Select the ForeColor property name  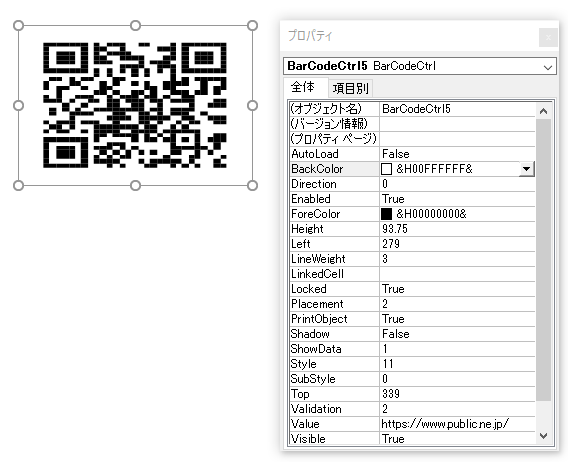point(334,214)
